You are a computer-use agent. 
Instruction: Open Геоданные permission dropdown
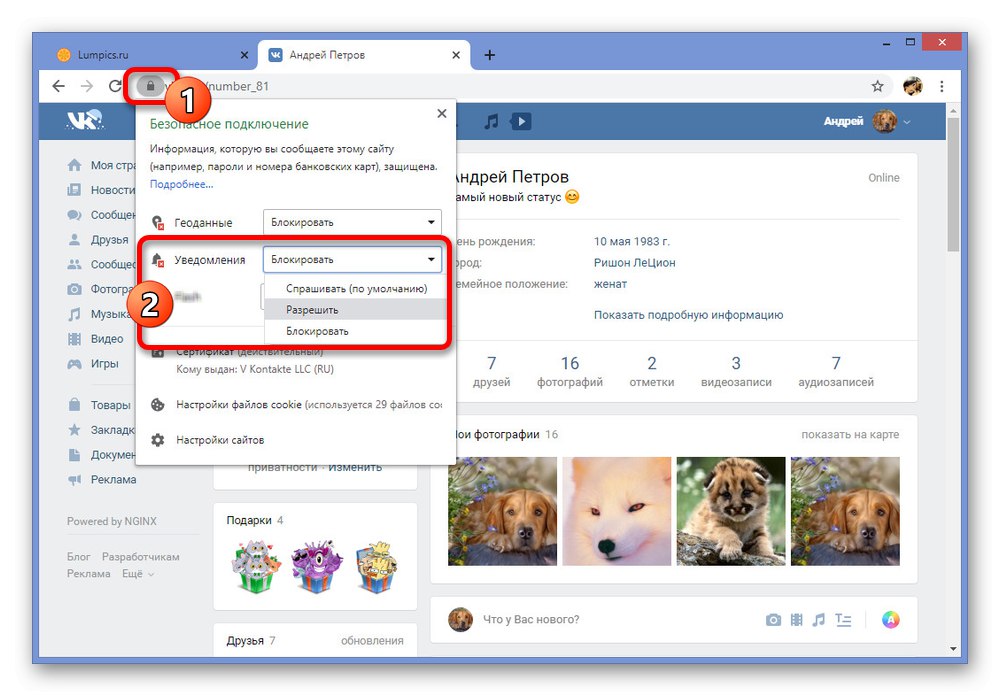pos(352,222)
